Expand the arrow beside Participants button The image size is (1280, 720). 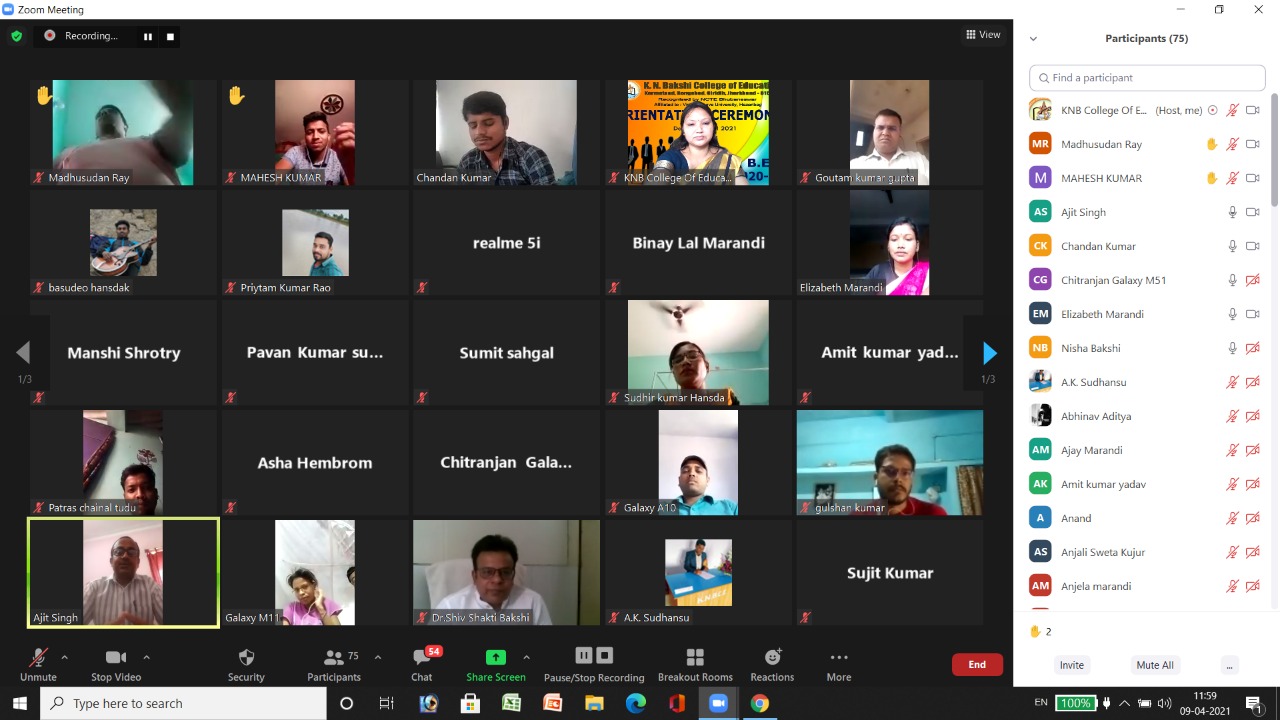pos(377,657)
